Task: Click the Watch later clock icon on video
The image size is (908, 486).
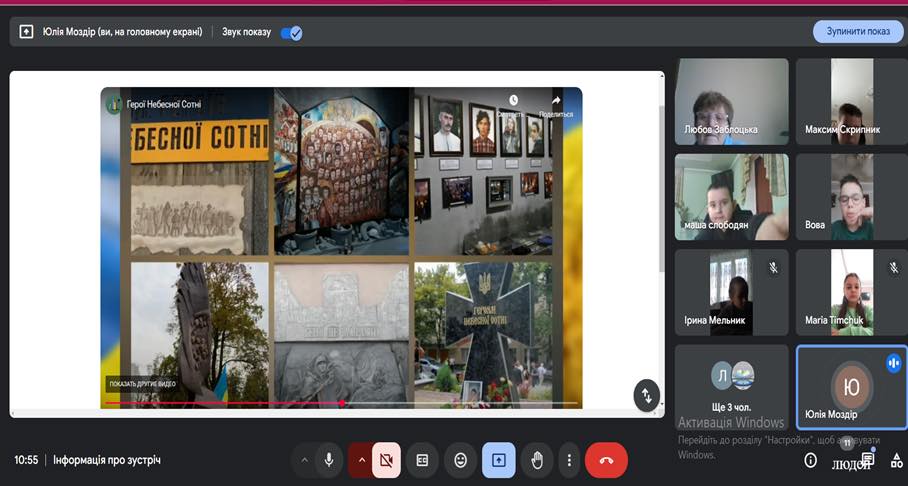Action: [513, 101]
